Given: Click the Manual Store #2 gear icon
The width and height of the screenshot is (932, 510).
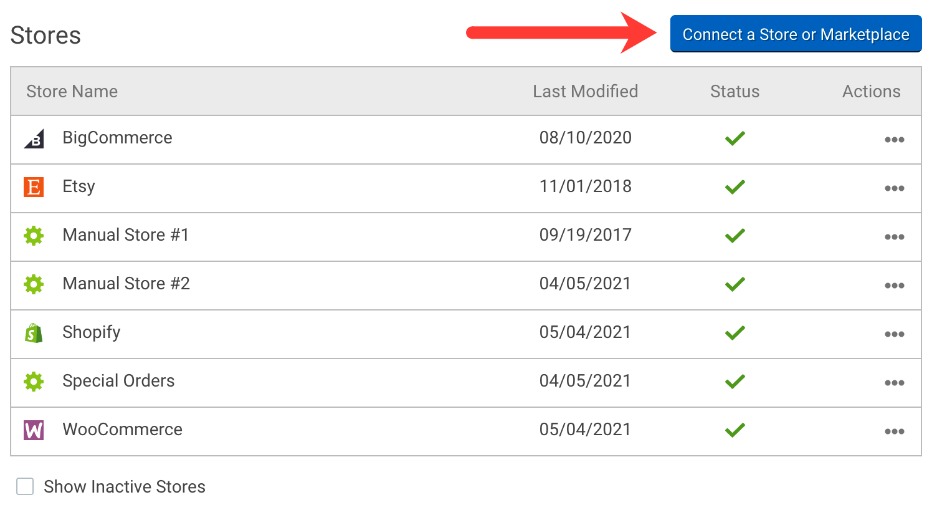Looking at the screenshot, I should (x=34, y=284).
